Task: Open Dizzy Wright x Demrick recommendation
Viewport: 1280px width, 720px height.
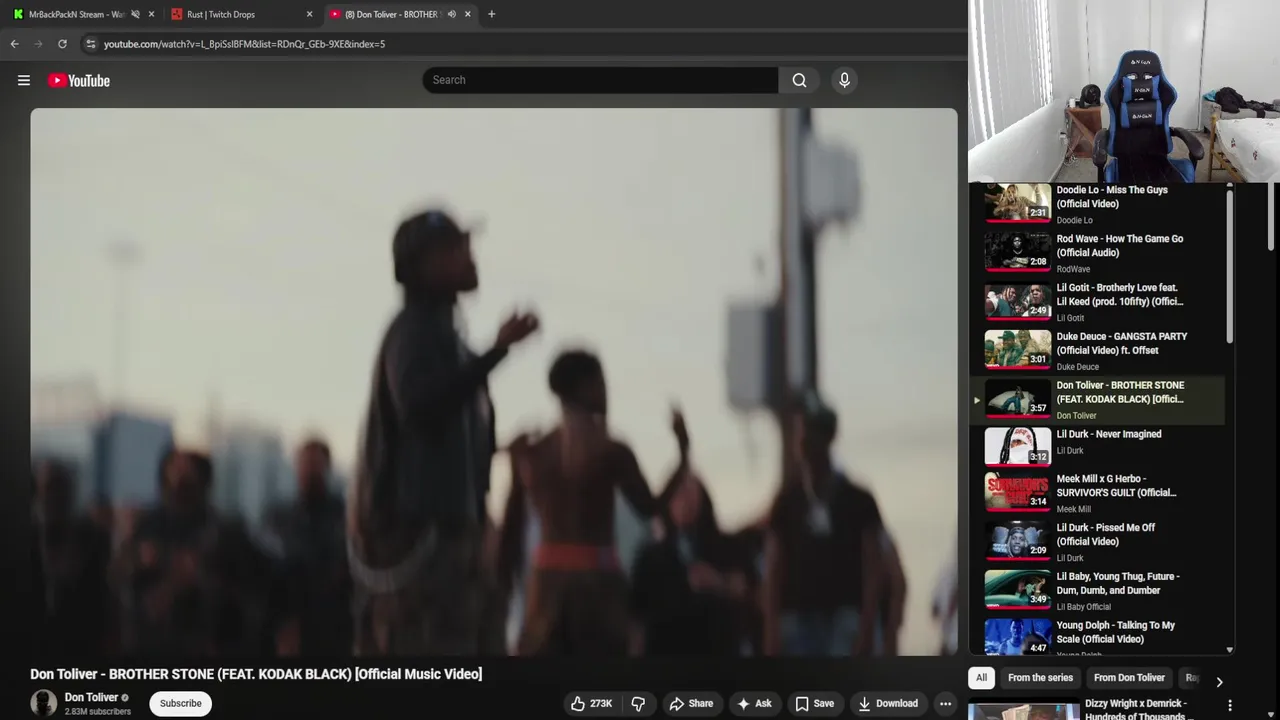Action: [x=1135, y=709]
